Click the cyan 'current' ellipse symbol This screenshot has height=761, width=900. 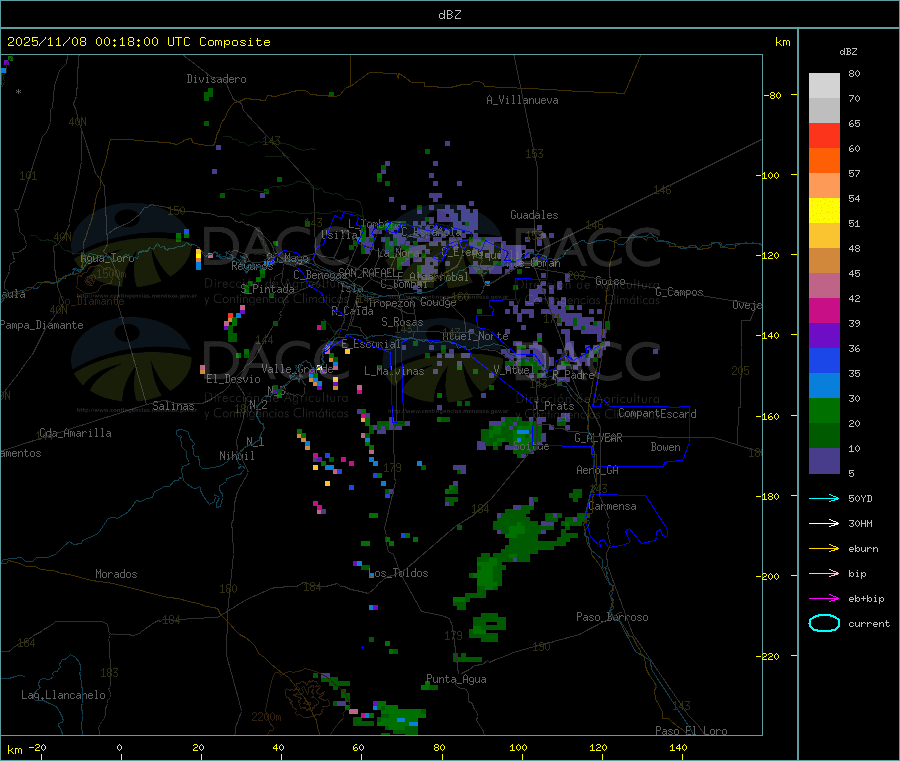pyautogui.click(x=824, y=623)
